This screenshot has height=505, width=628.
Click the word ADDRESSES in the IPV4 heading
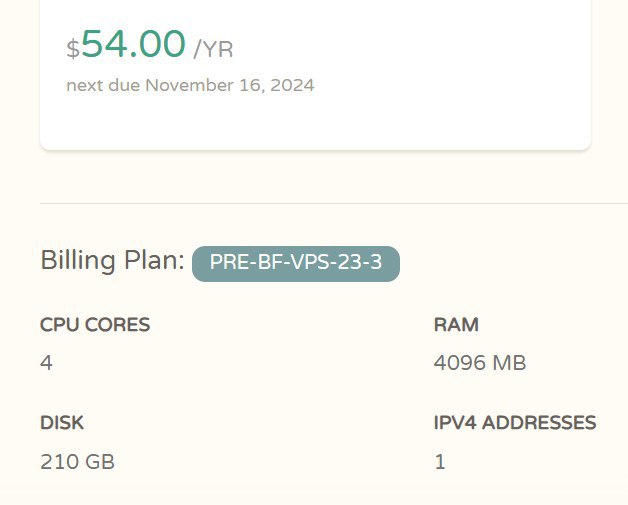click(x=539, y=423)
